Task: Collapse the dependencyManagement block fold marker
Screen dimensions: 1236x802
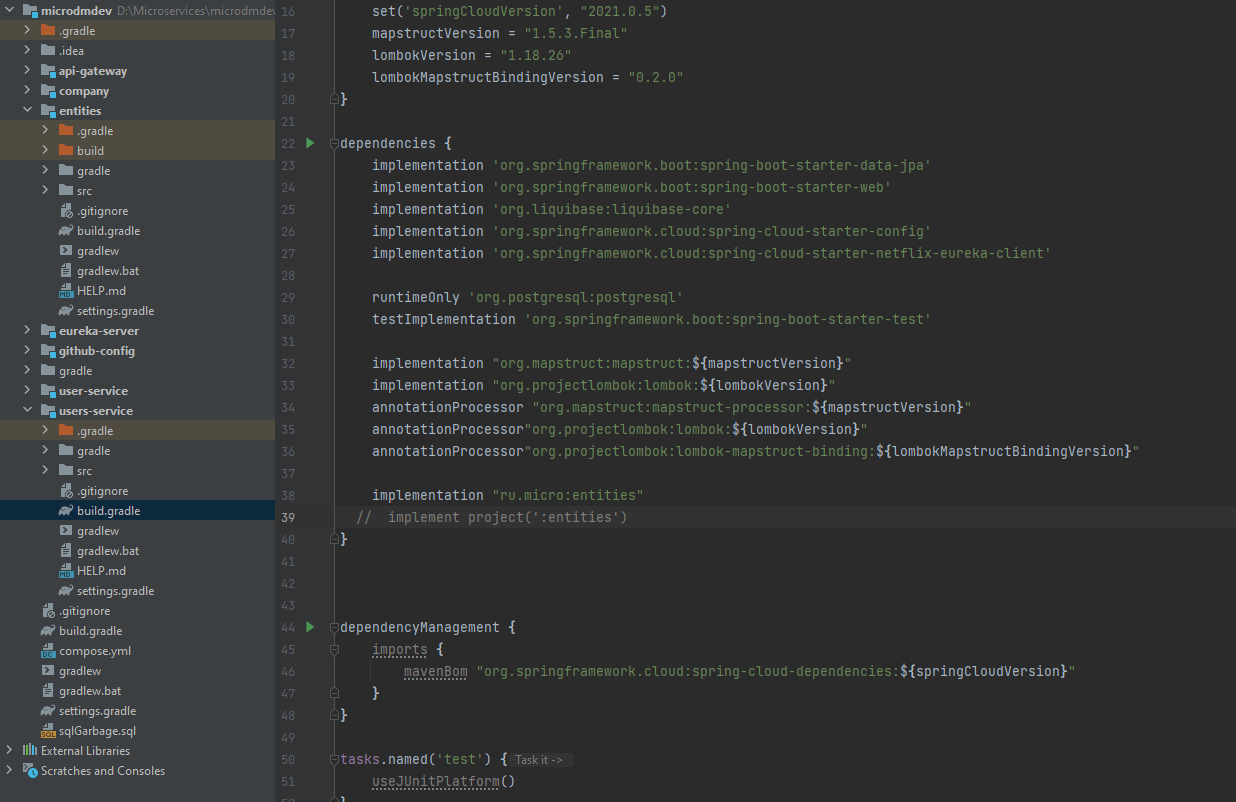Action: [333, 627]
